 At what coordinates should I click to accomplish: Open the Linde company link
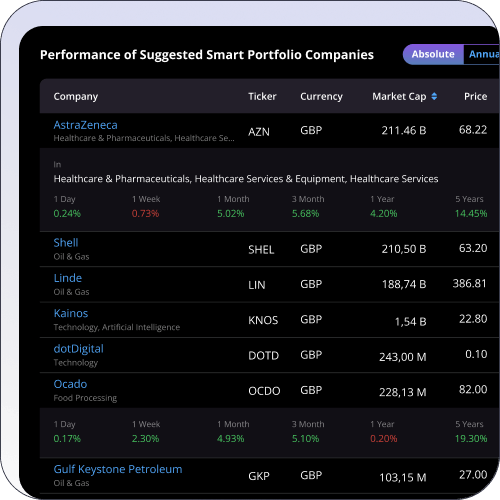68,278
